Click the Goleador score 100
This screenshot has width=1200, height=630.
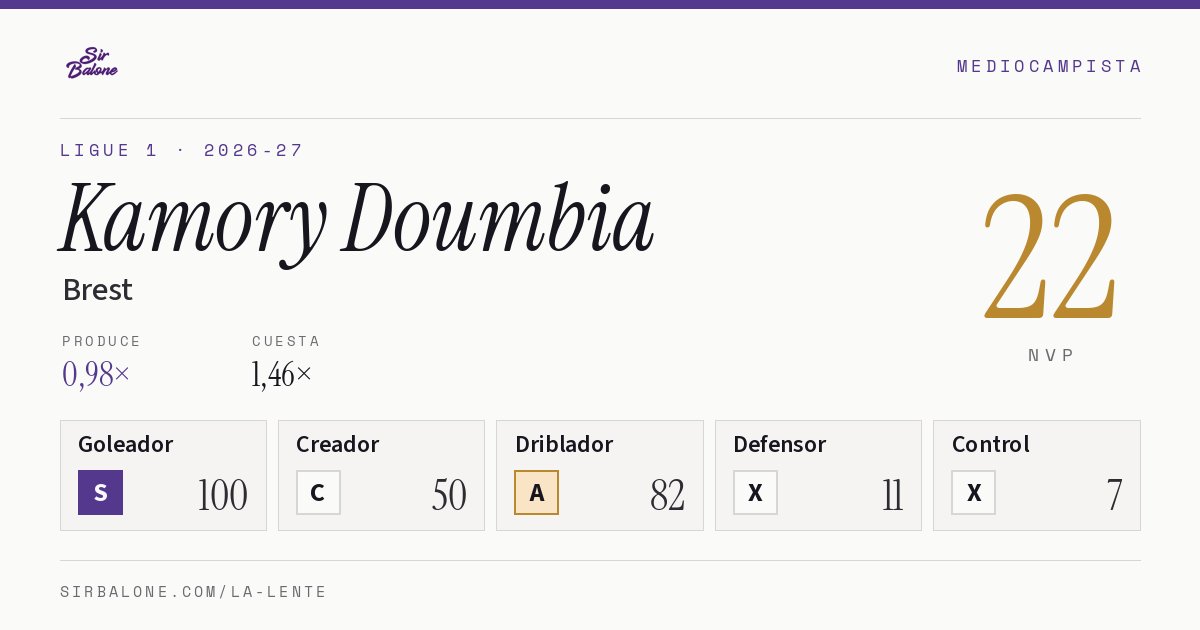(x=222, y=495)
